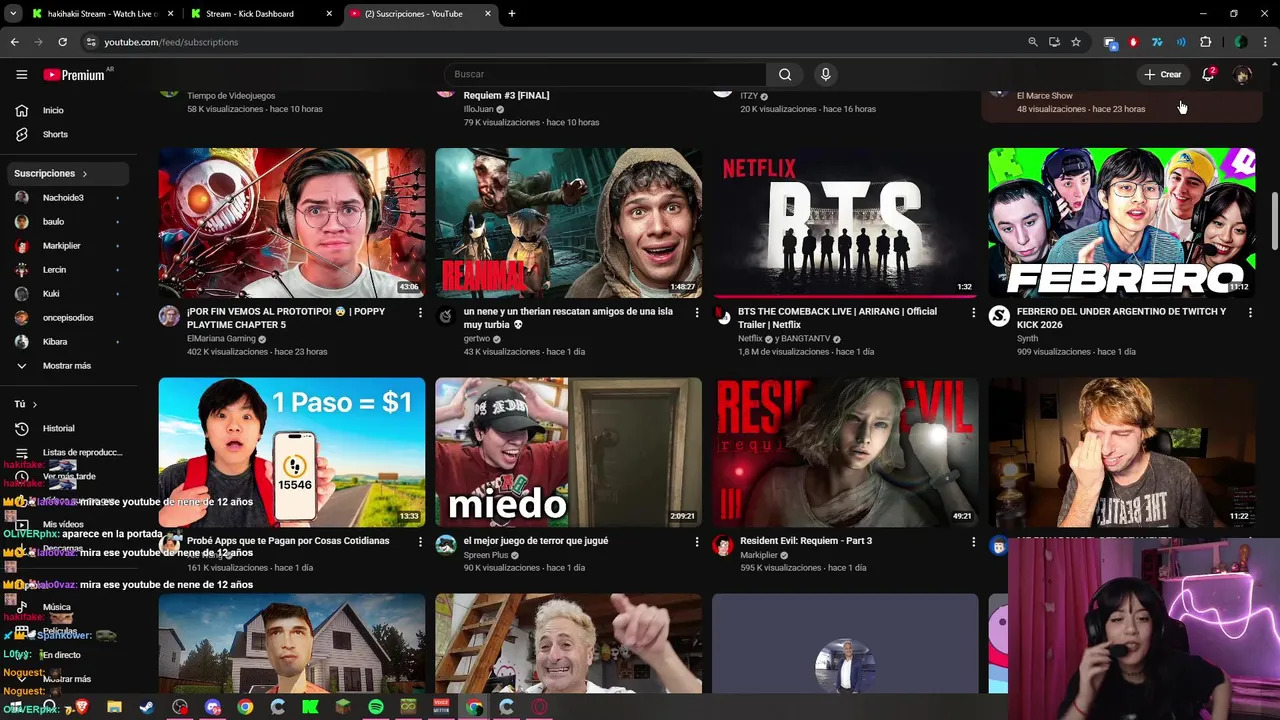Image resolution: width=1280 pixels, height=720 pixels.
Task: Expand the Tú section
Action: pos(26,404)
